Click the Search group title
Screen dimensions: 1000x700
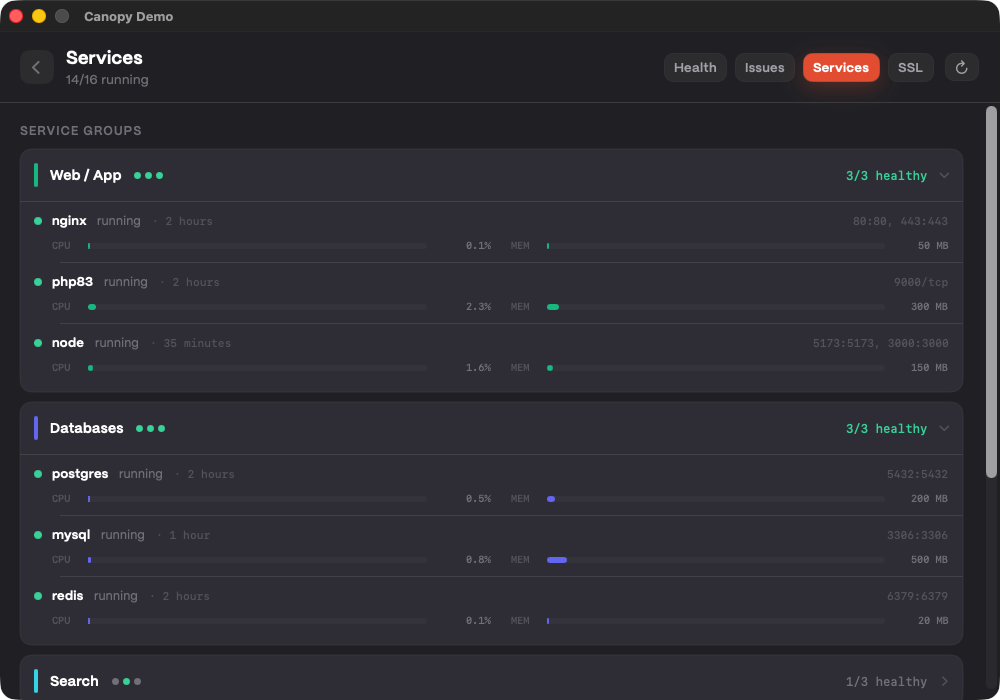[74, 682]
